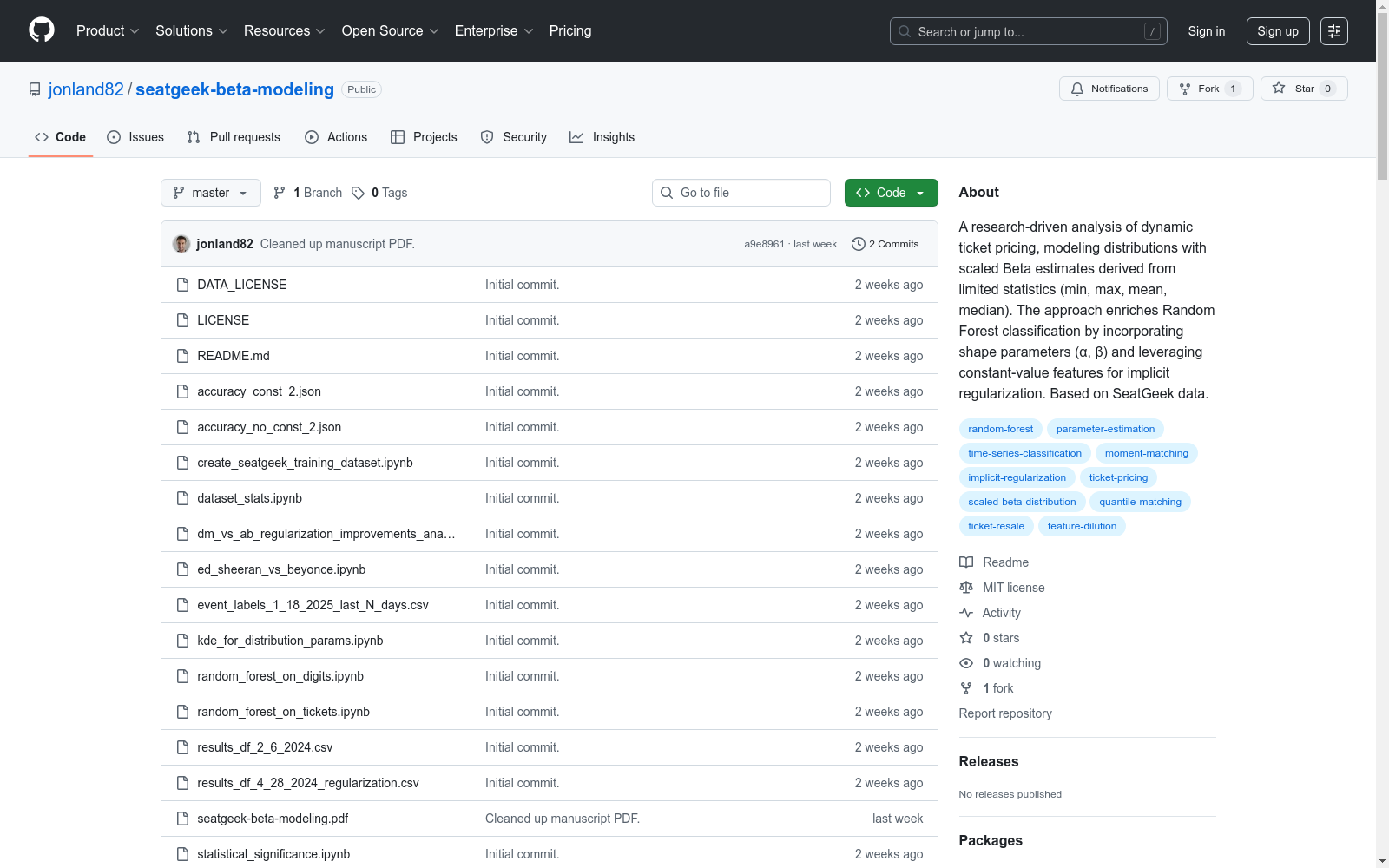
Task: Open the green Code dropdown button
Action: tap(891, 193)
